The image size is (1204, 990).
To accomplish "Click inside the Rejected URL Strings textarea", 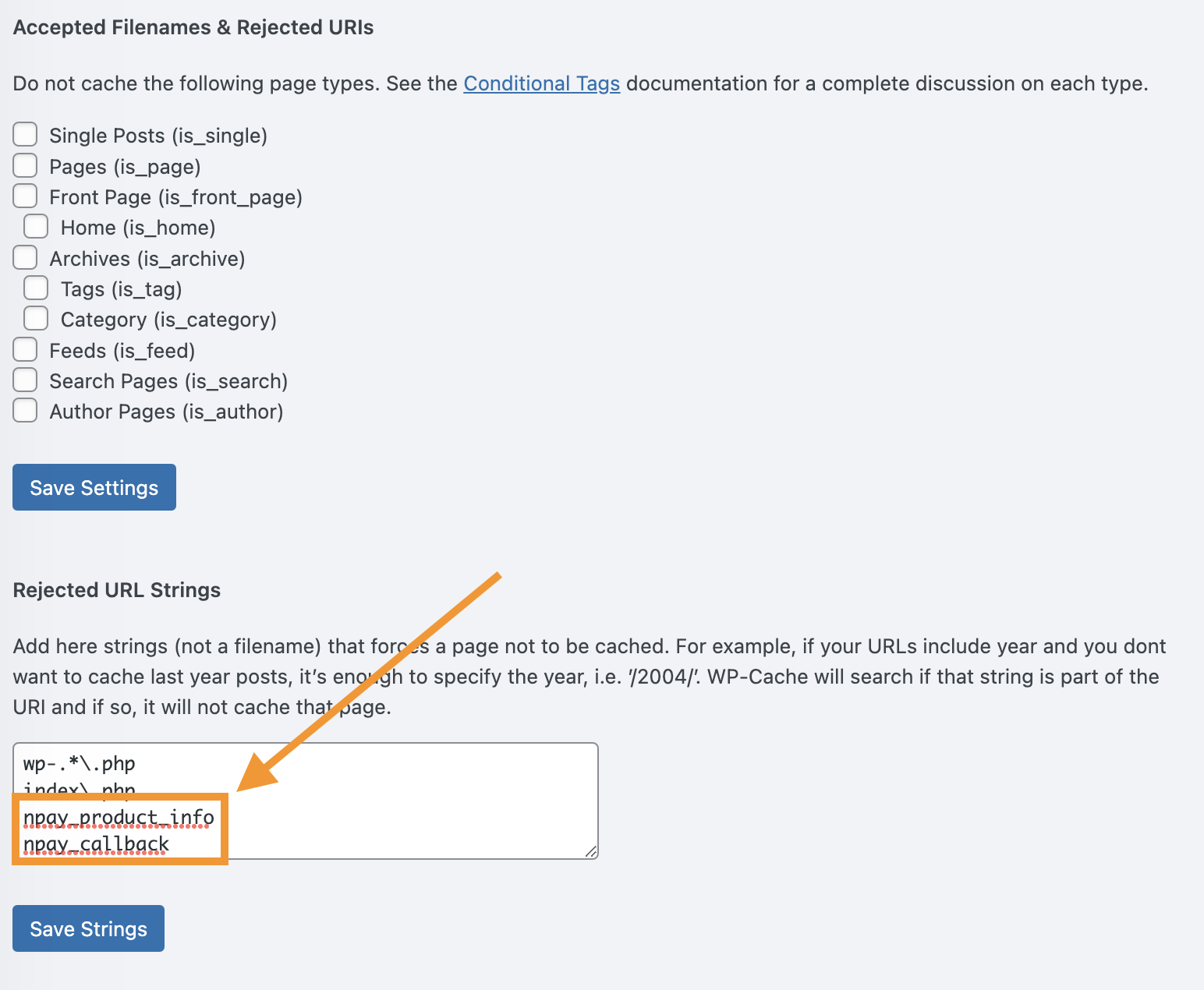I will (x=306, y=801).
